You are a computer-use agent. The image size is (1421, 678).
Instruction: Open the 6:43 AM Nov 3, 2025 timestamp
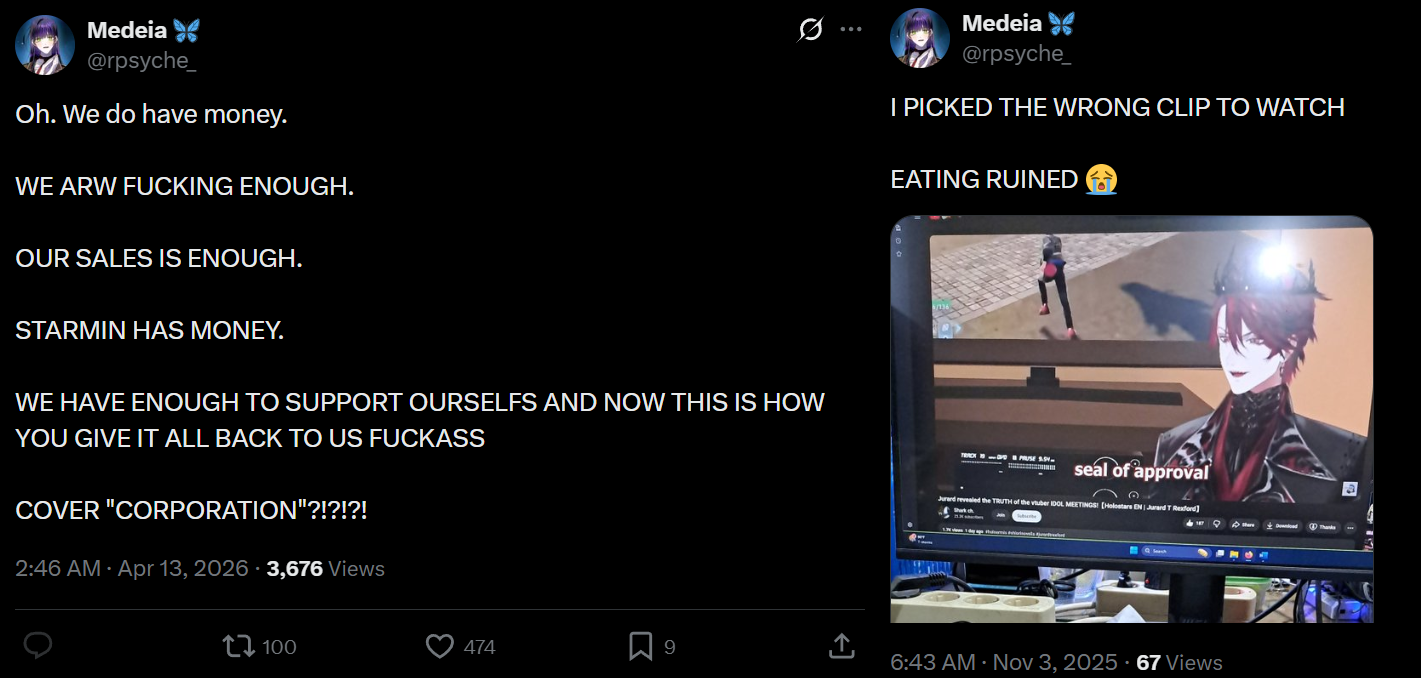tap(1004, 662)
